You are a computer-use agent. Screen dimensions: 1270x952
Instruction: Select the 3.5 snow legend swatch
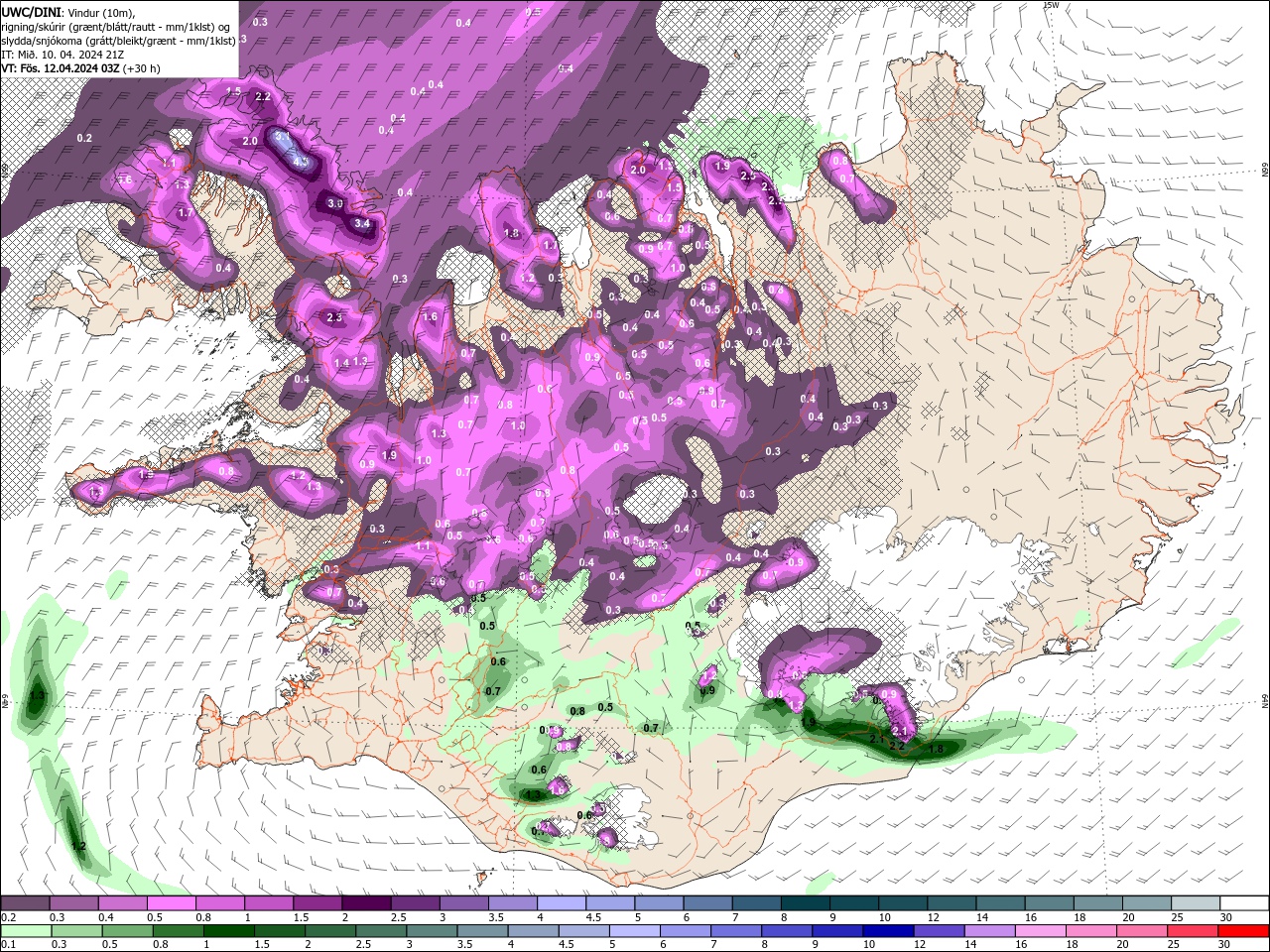click(x=511, y=903)
